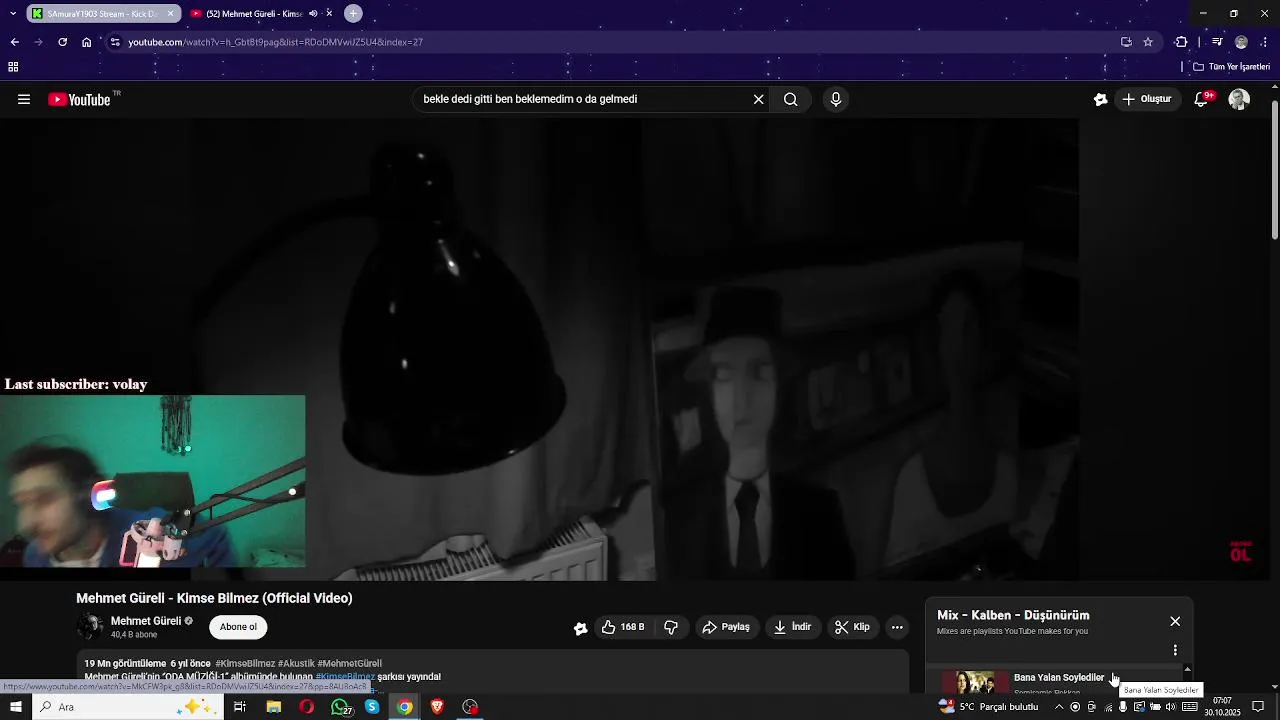Close the Kick Stream tab
This screenshot has height=720, width=1280.
tap(170, 14)
